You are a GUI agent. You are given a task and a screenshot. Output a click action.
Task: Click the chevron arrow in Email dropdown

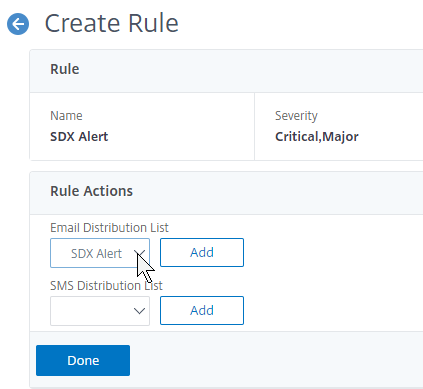tap(140, 253)
